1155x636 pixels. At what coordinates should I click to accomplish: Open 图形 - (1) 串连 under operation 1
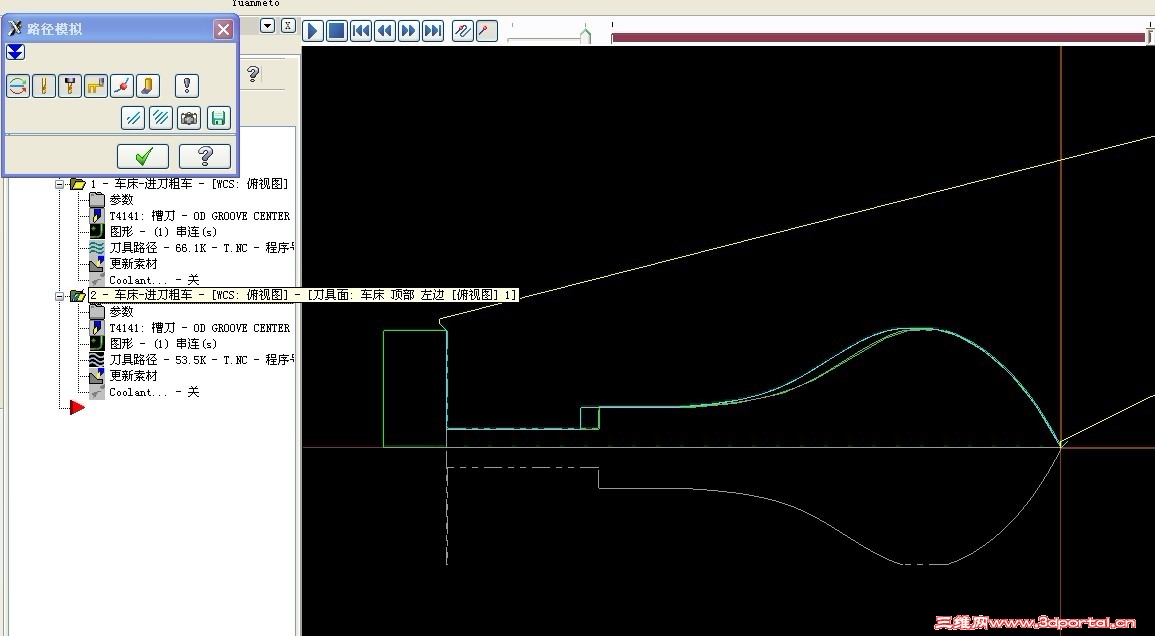[164, 231]
